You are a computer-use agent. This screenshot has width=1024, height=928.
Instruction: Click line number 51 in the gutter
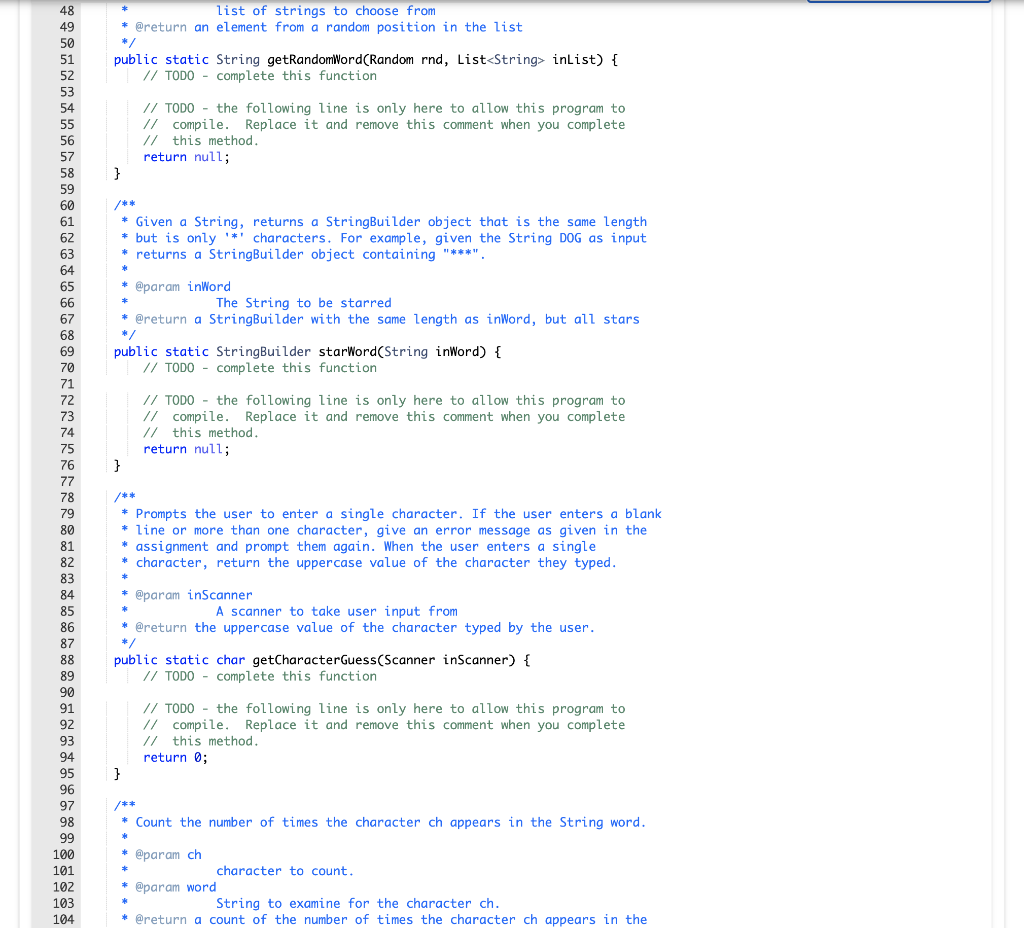point(67,59)
